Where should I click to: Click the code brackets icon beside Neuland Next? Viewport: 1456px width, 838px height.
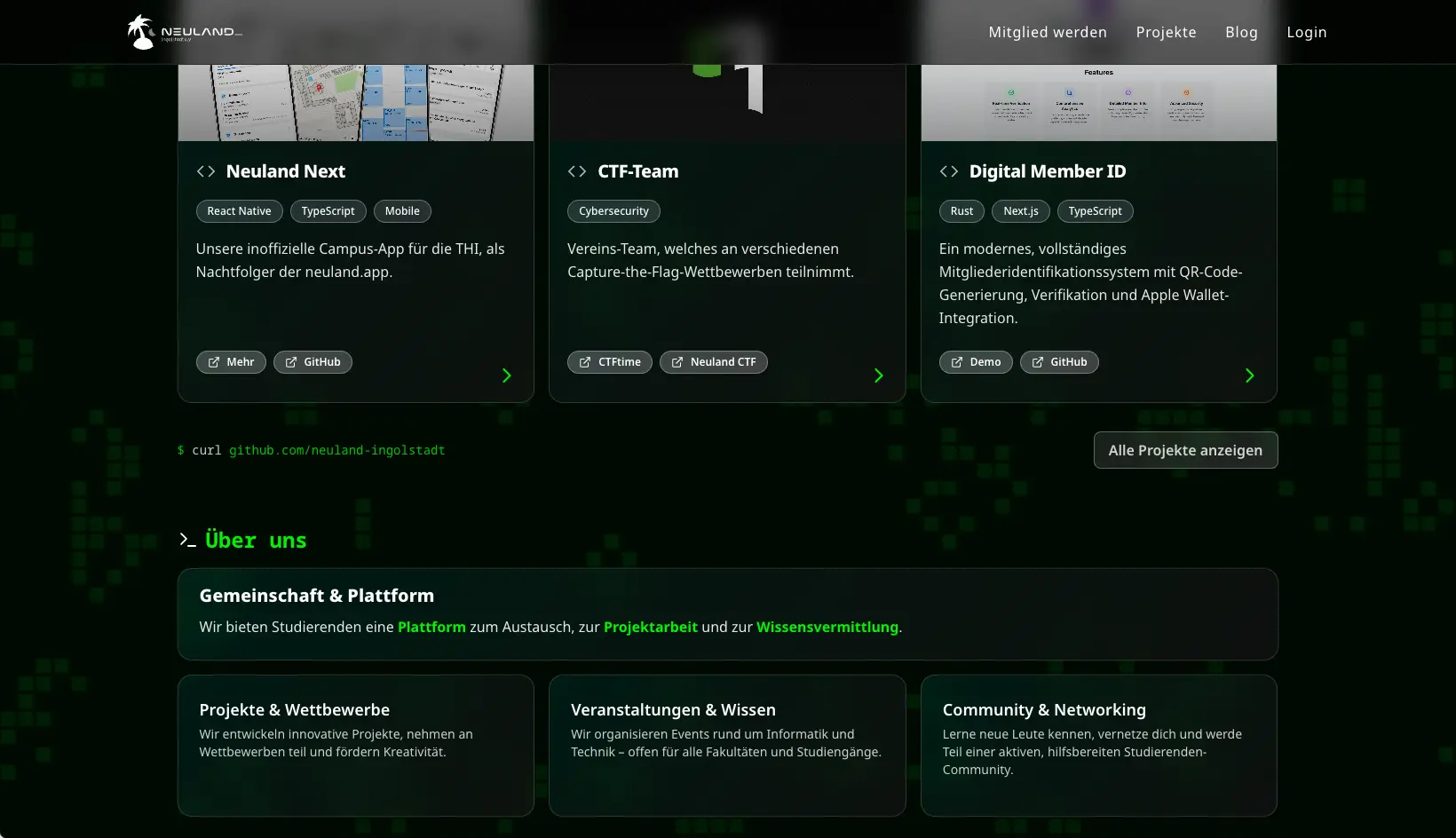206,171
